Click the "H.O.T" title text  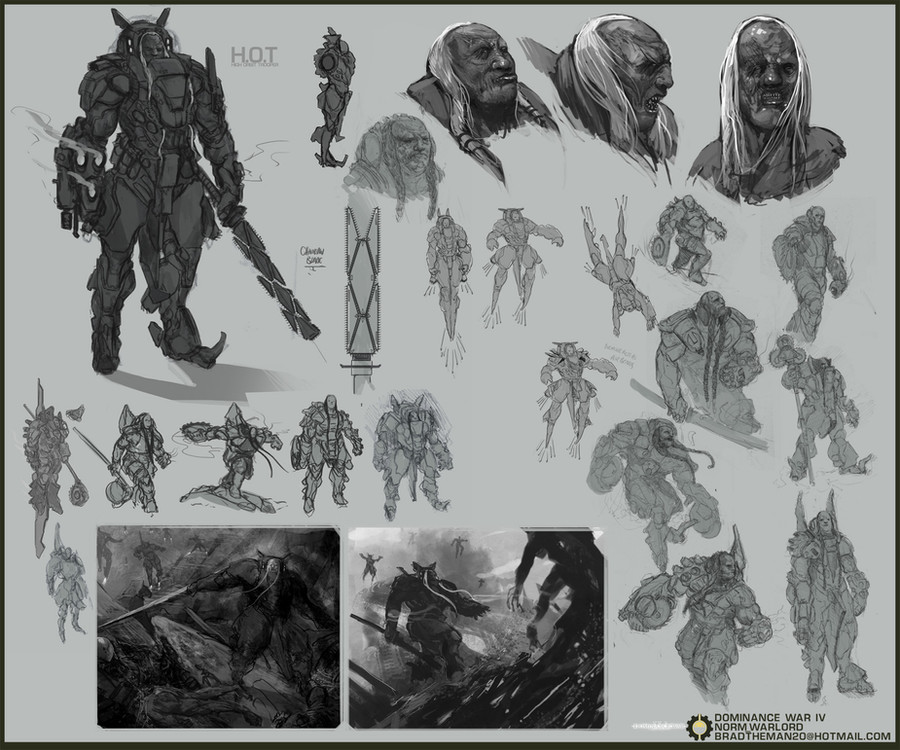[254, 55]
